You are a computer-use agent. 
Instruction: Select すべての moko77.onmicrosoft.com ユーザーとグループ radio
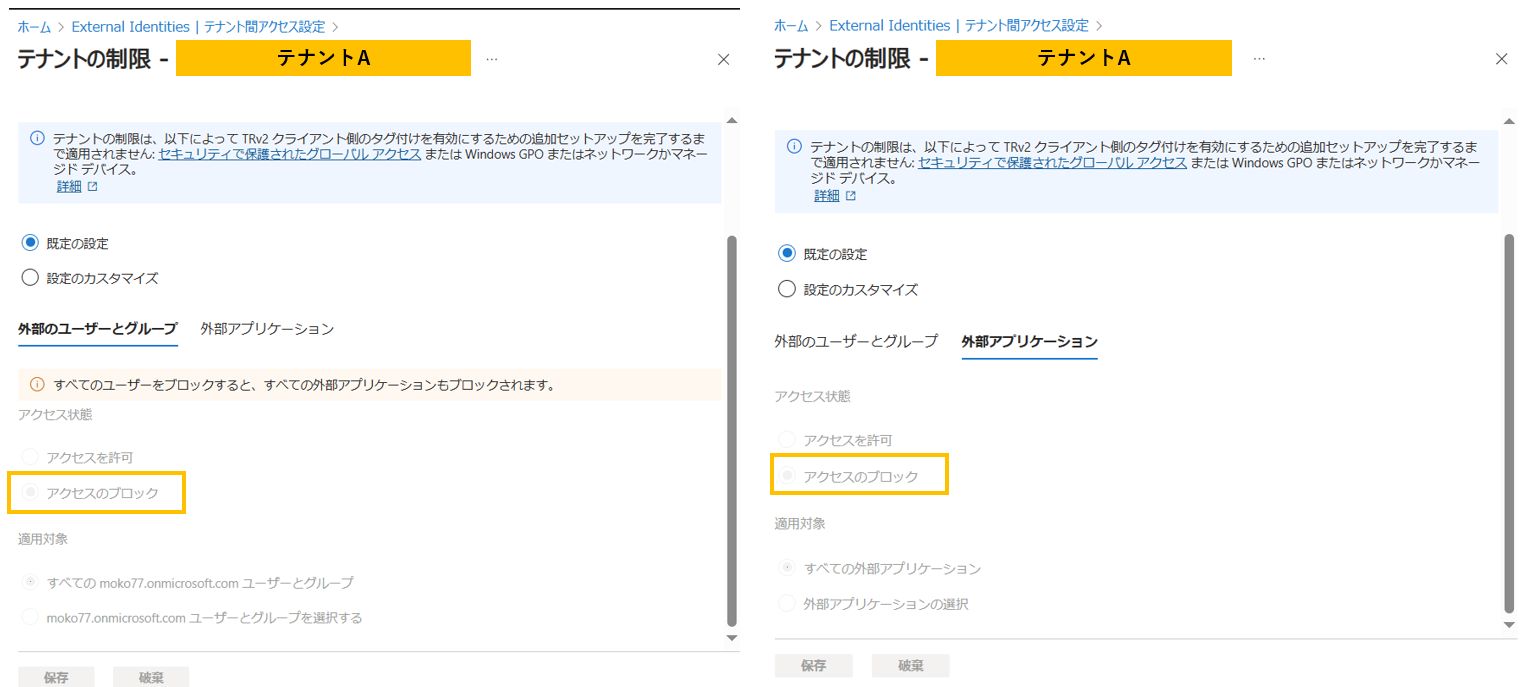(30, 582)
